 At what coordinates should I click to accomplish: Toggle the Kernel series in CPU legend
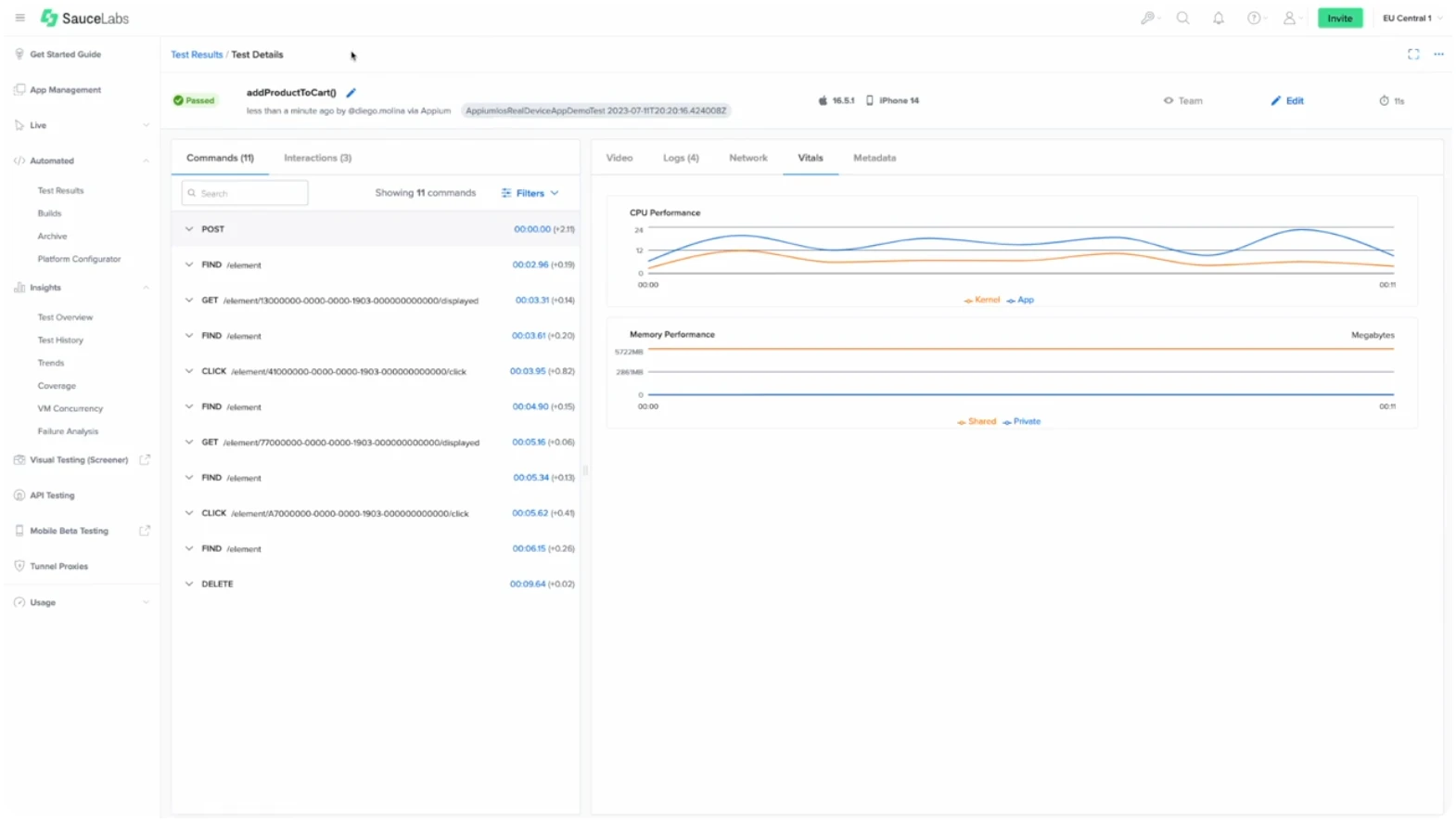(x=982, y=300)
